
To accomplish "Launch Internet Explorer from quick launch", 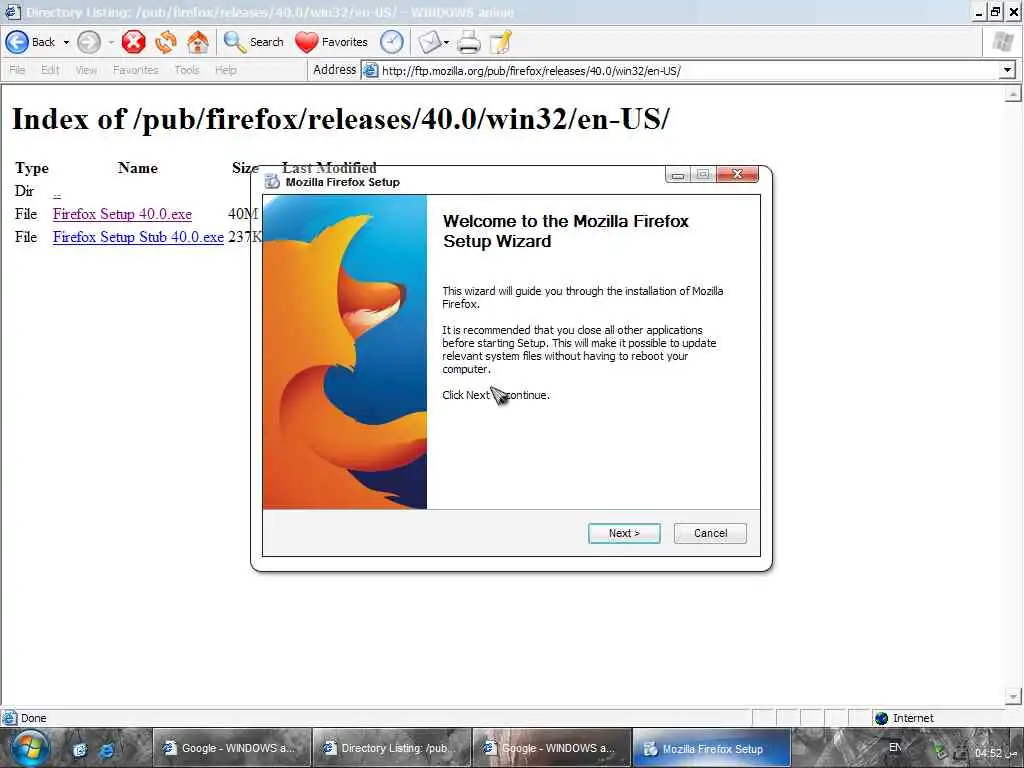I will click(106, 750).
